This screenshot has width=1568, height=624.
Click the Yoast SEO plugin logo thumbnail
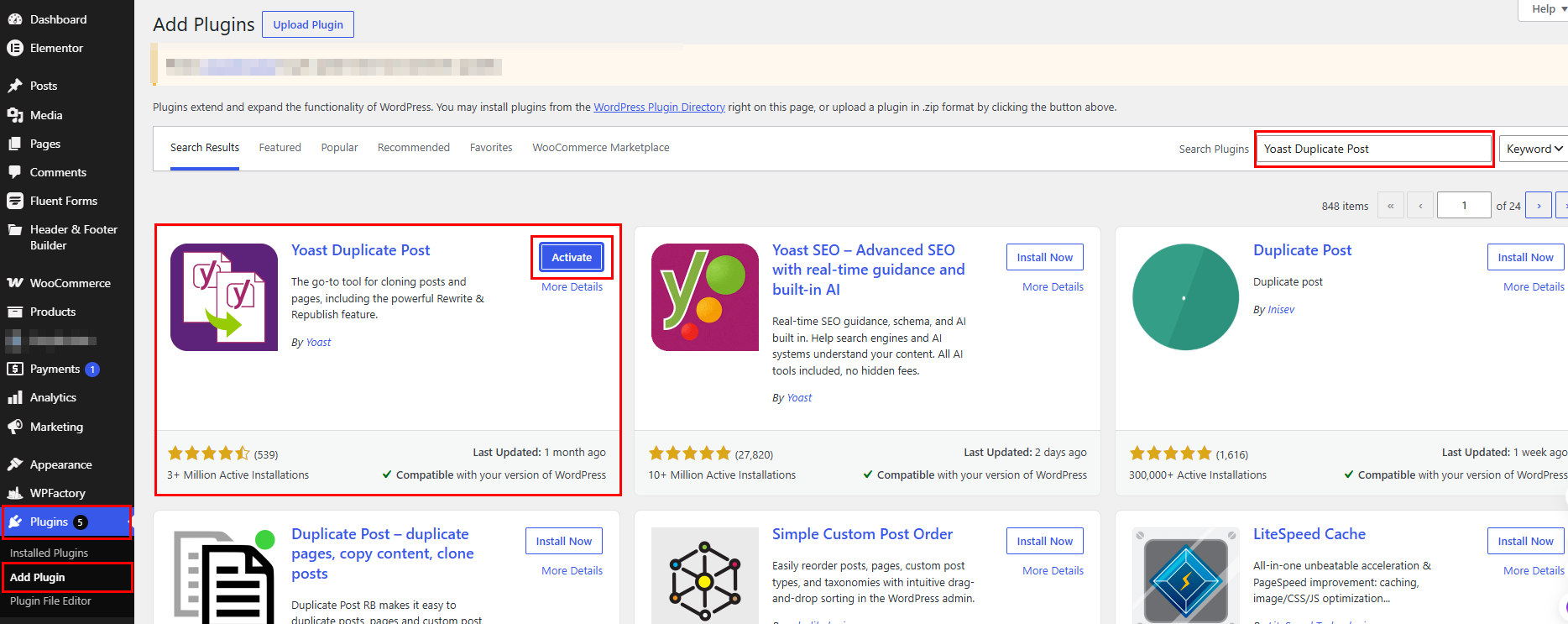(705, 297)
